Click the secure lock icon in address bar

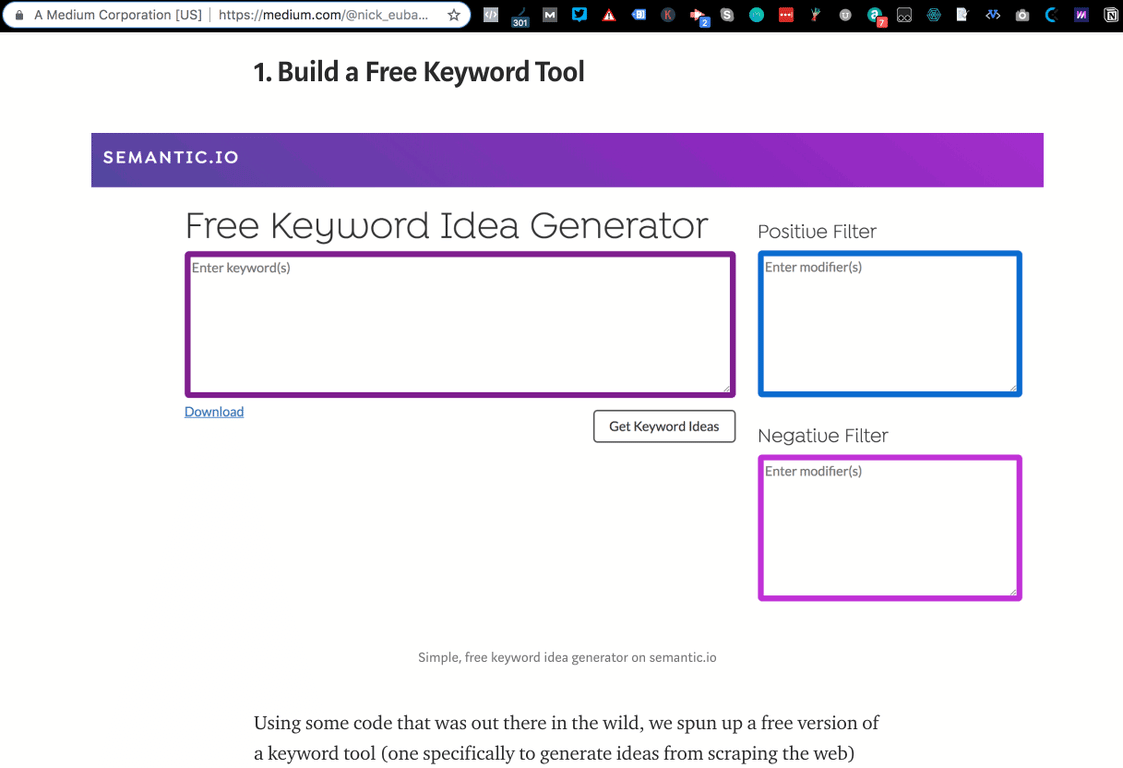click(x=19, y=15)
